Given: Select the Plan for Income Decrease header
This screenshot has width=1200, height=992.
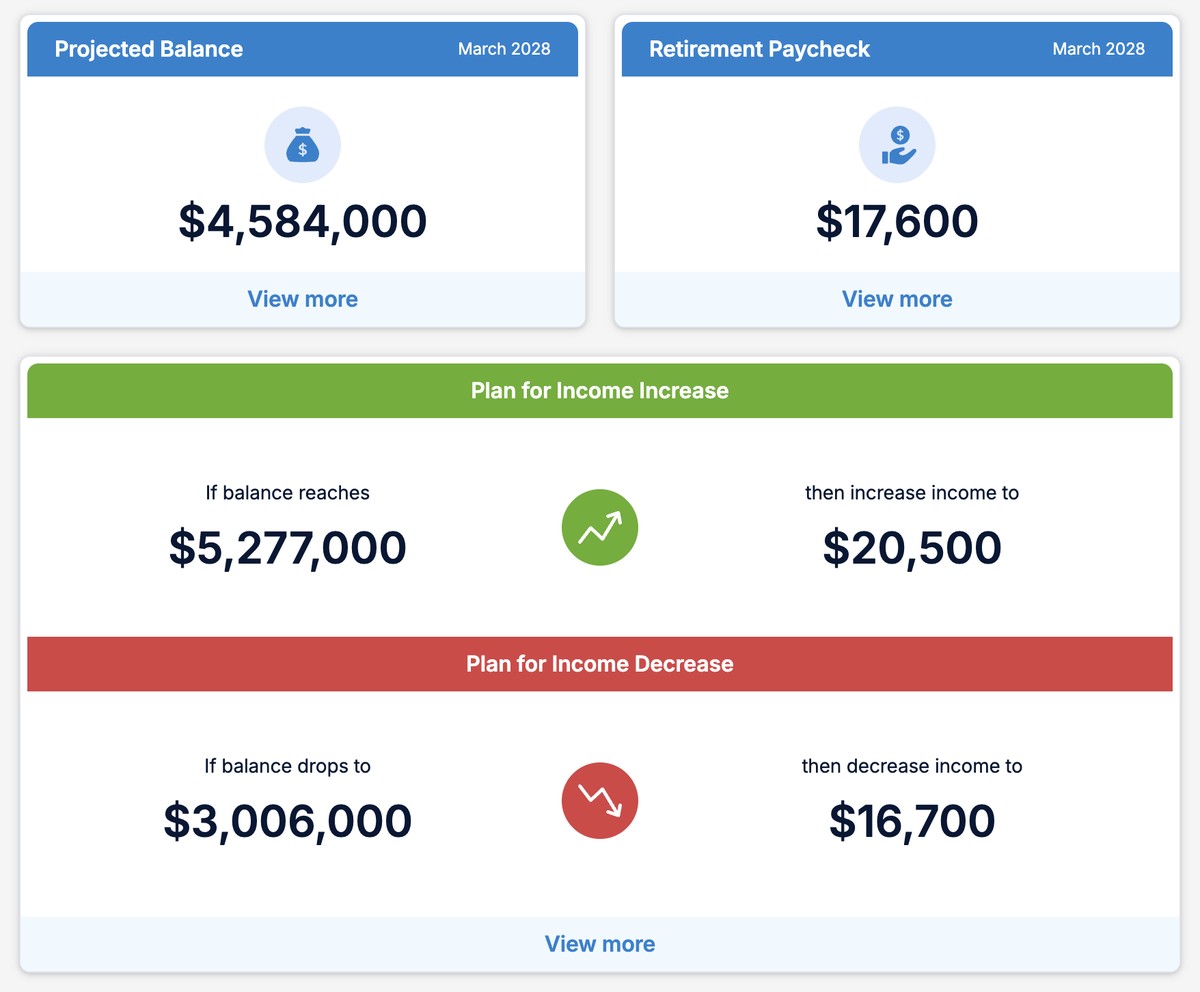Looking at the screenshot, I should [x=599, y=663].
